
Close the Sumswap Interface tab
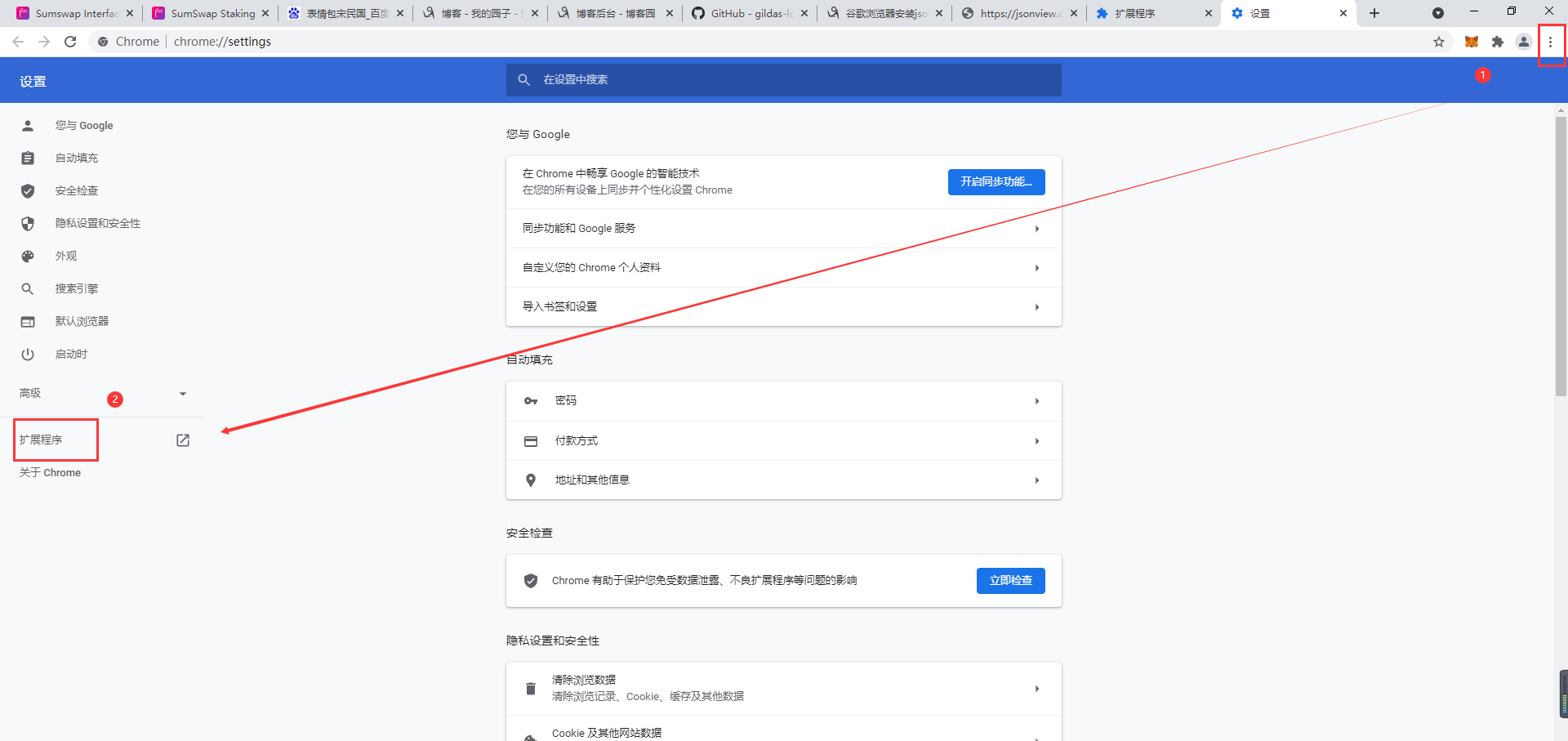130,13
